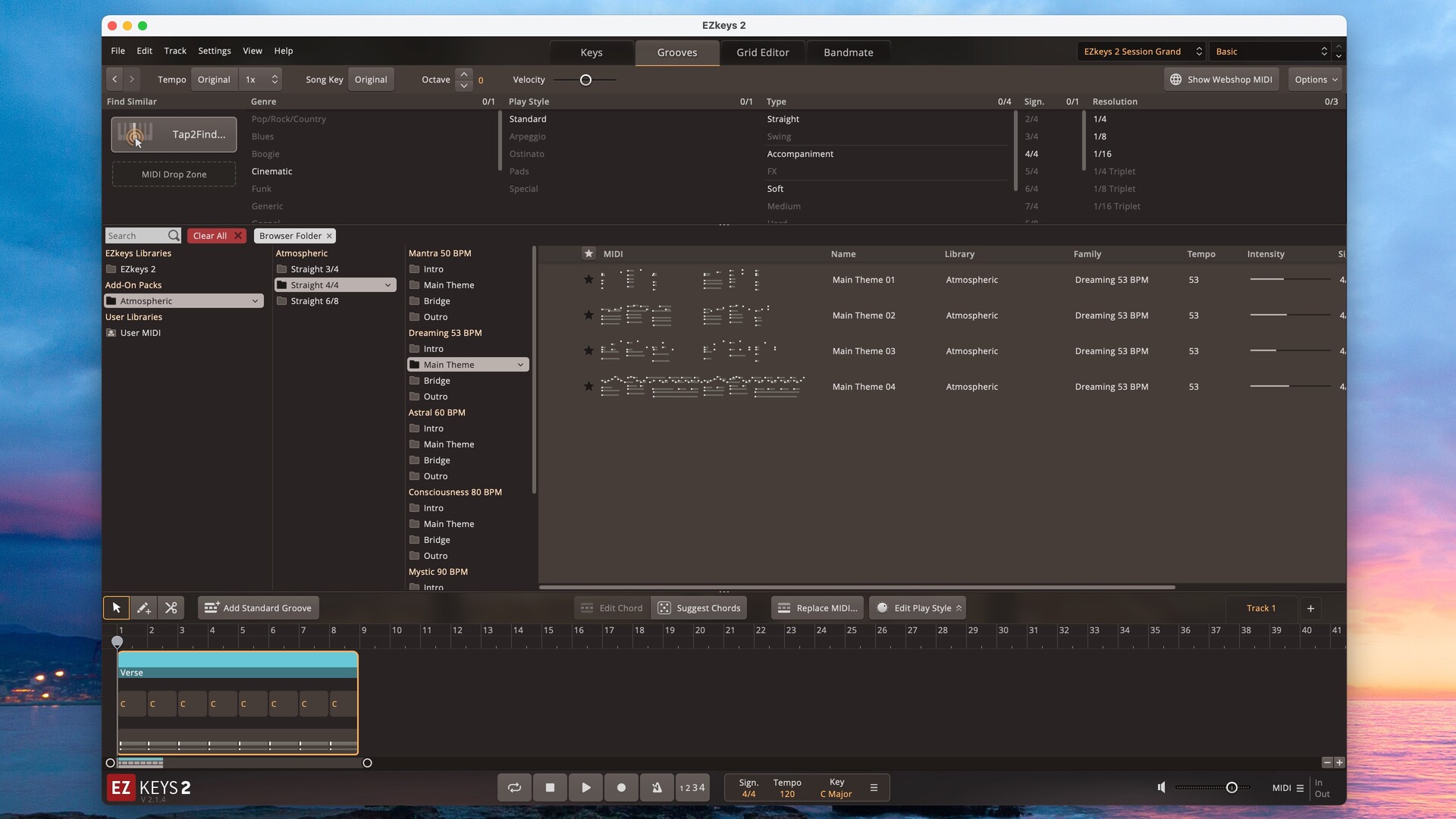
Task: Open EZkeys 2 Session Grand selector
Action: click(1141, 52)
